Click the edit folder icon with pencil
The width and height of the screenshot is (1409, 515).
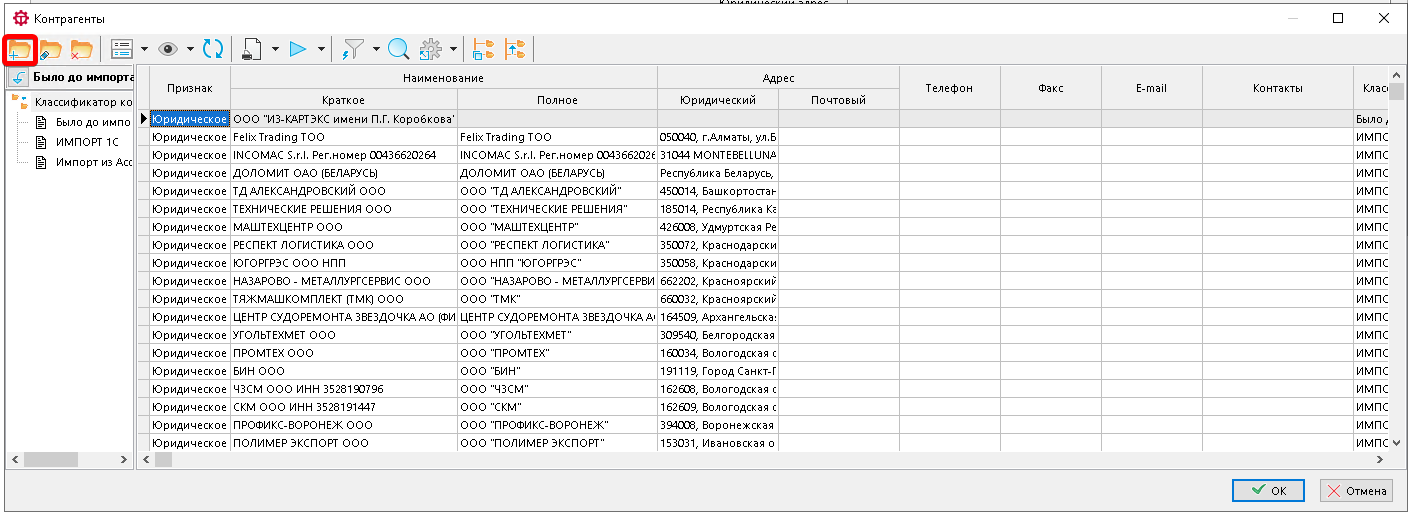coord(51,49)
